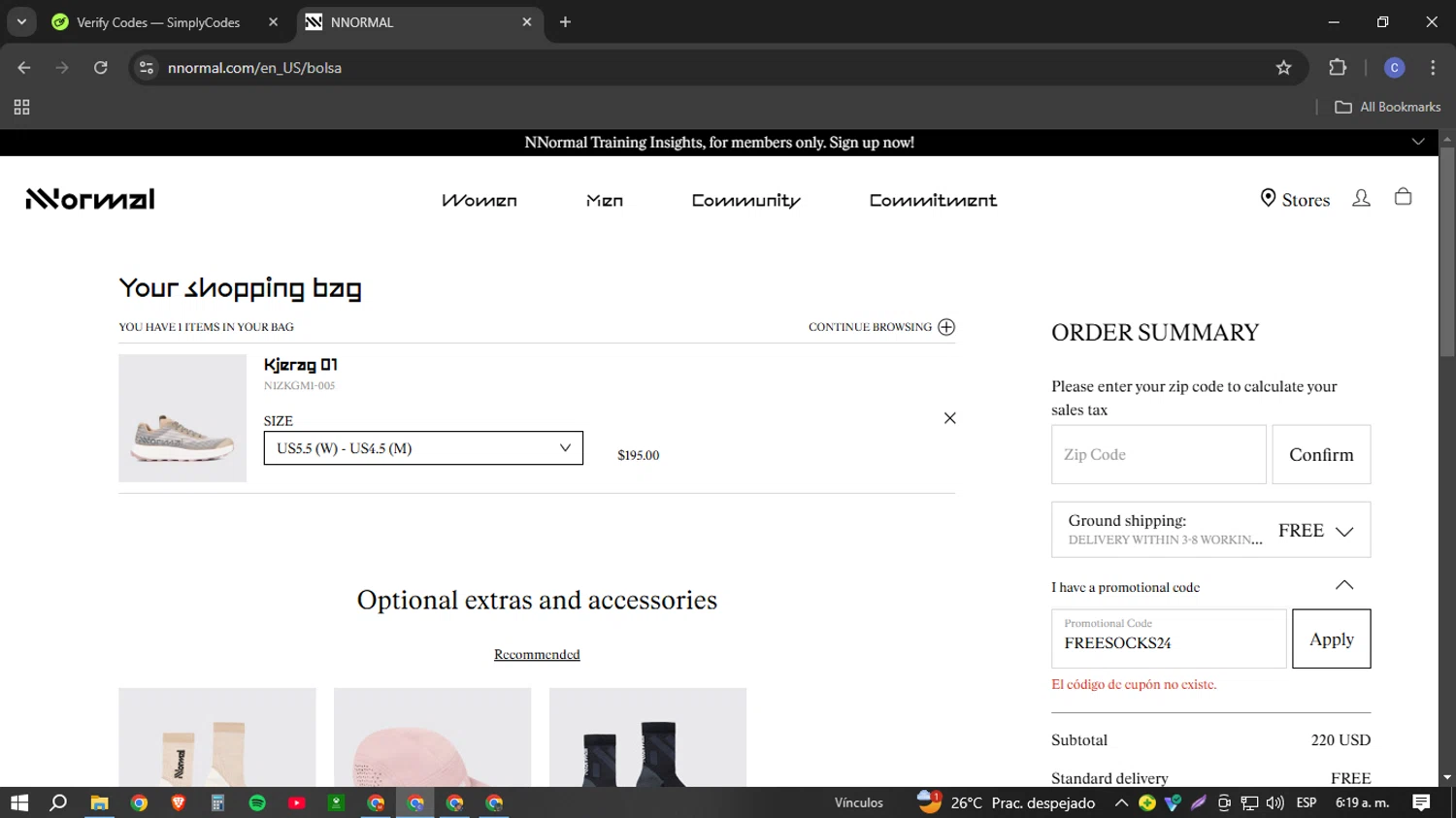Open the weather widget showing 26°C
This screenshot has height=818, width=1456.
click(x=1007, y=802)
